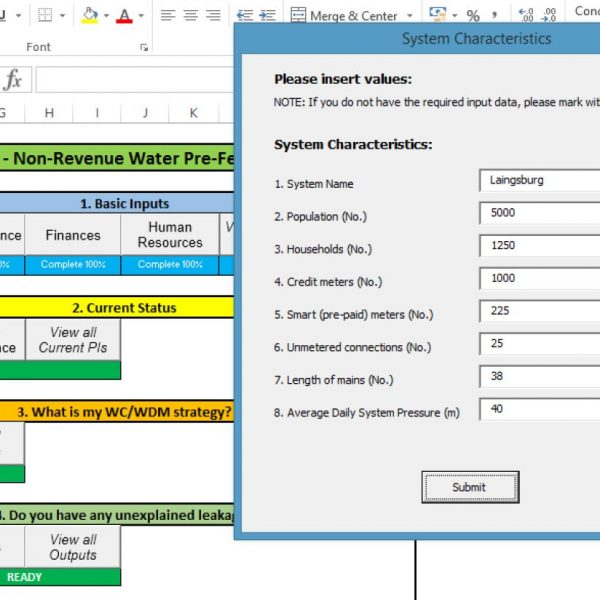This screenshot has width=600, height=600.
Task: Edit the System Name field
Action: tap(540, 180)
